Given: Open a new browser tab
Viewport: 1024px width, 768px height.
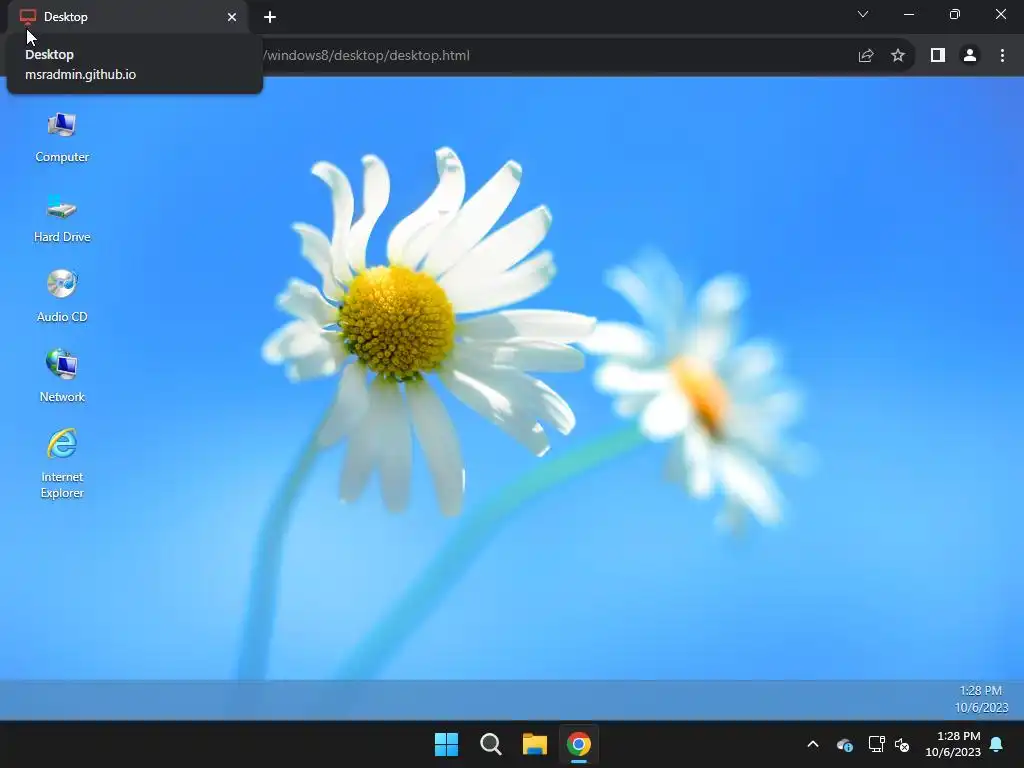Looking at the screenshot, I should point(270,17).
